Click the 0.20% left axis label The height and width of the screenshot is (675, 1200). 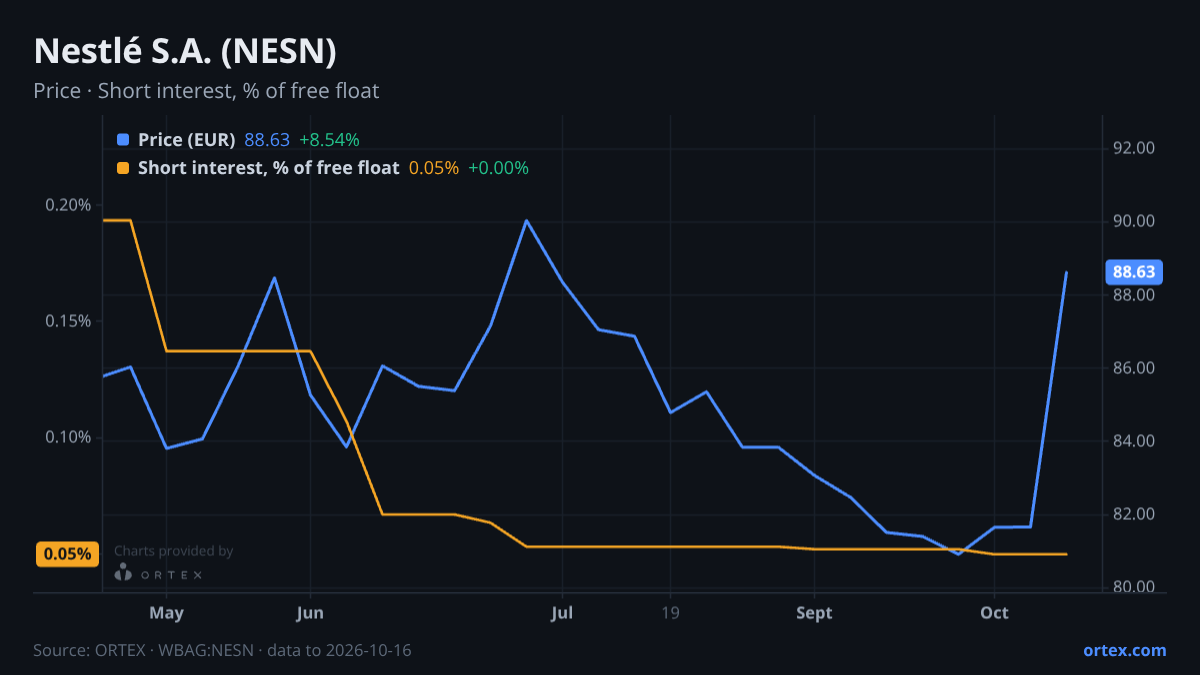(x=68, y=205)
